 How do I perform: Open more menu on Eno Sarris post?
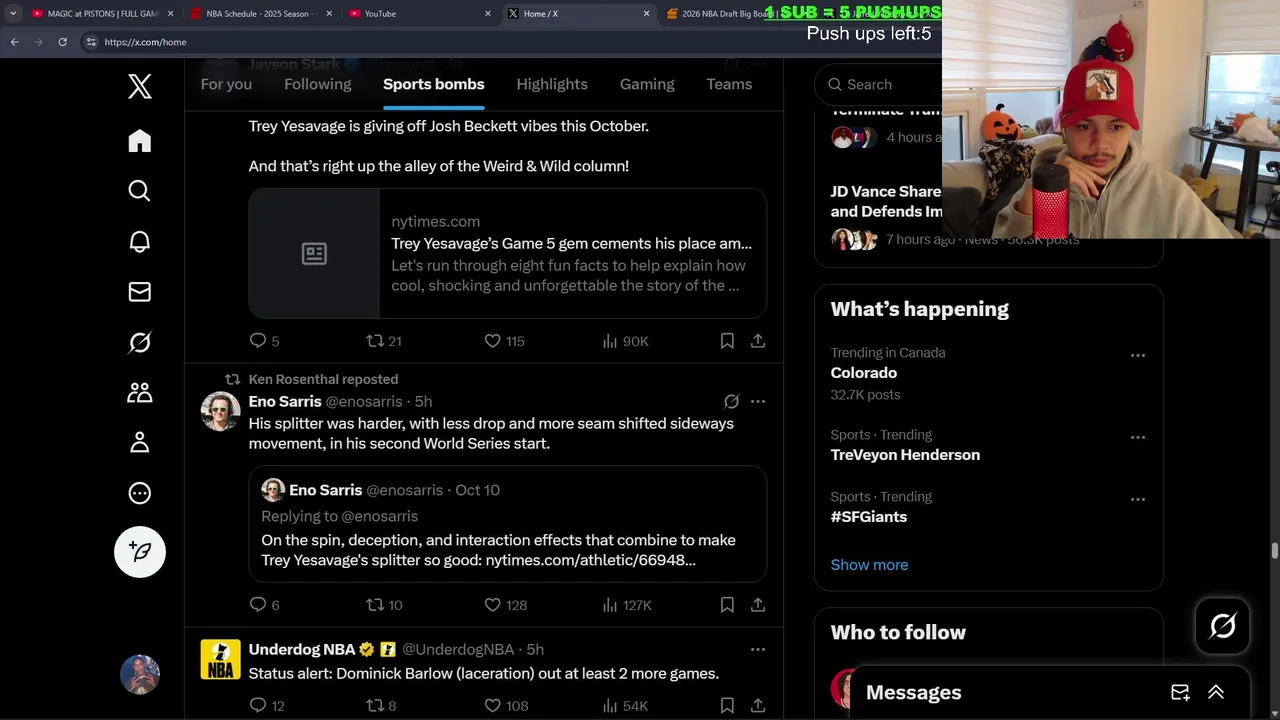[758, 401]
